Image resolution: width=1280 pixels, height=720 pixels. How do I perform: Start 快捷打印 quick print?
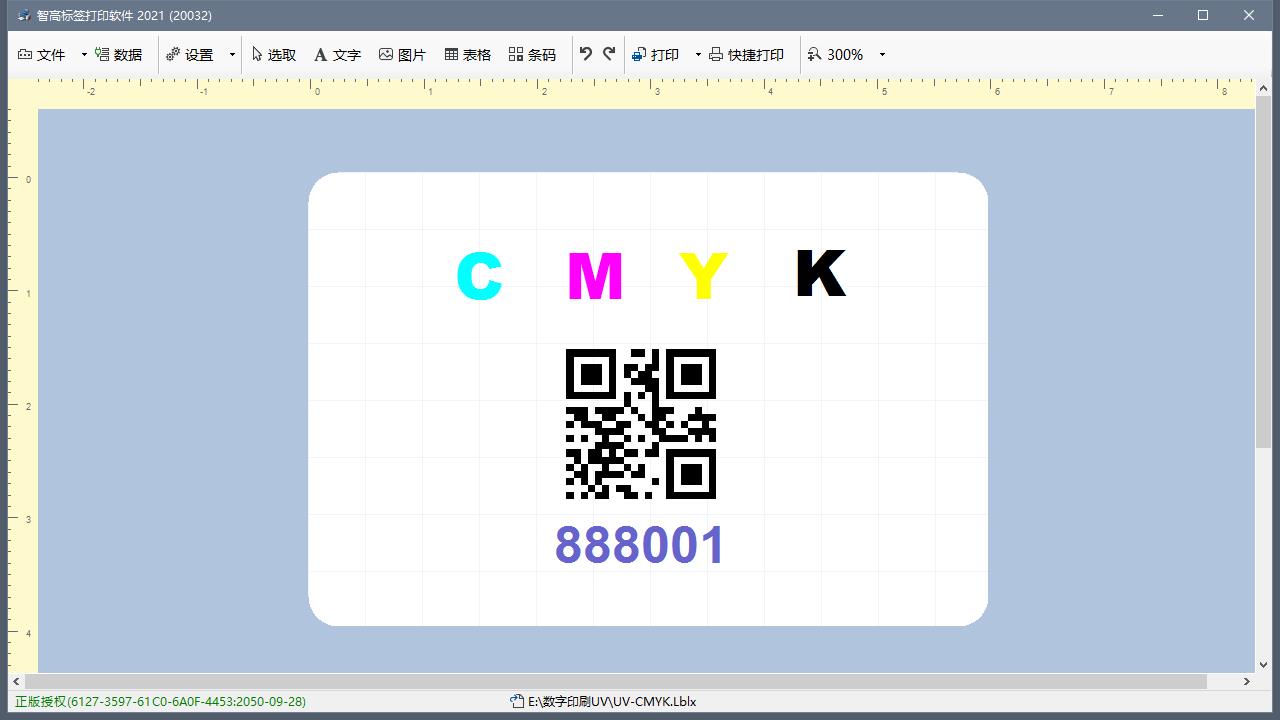pyautogui.click(x=747, y=55)
